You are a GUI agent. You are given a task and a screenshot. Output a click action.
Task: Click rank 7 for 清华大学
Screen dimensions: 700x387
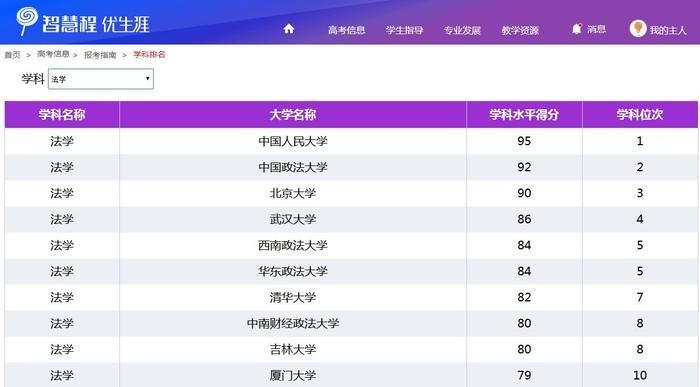click(x=640, y=297)
